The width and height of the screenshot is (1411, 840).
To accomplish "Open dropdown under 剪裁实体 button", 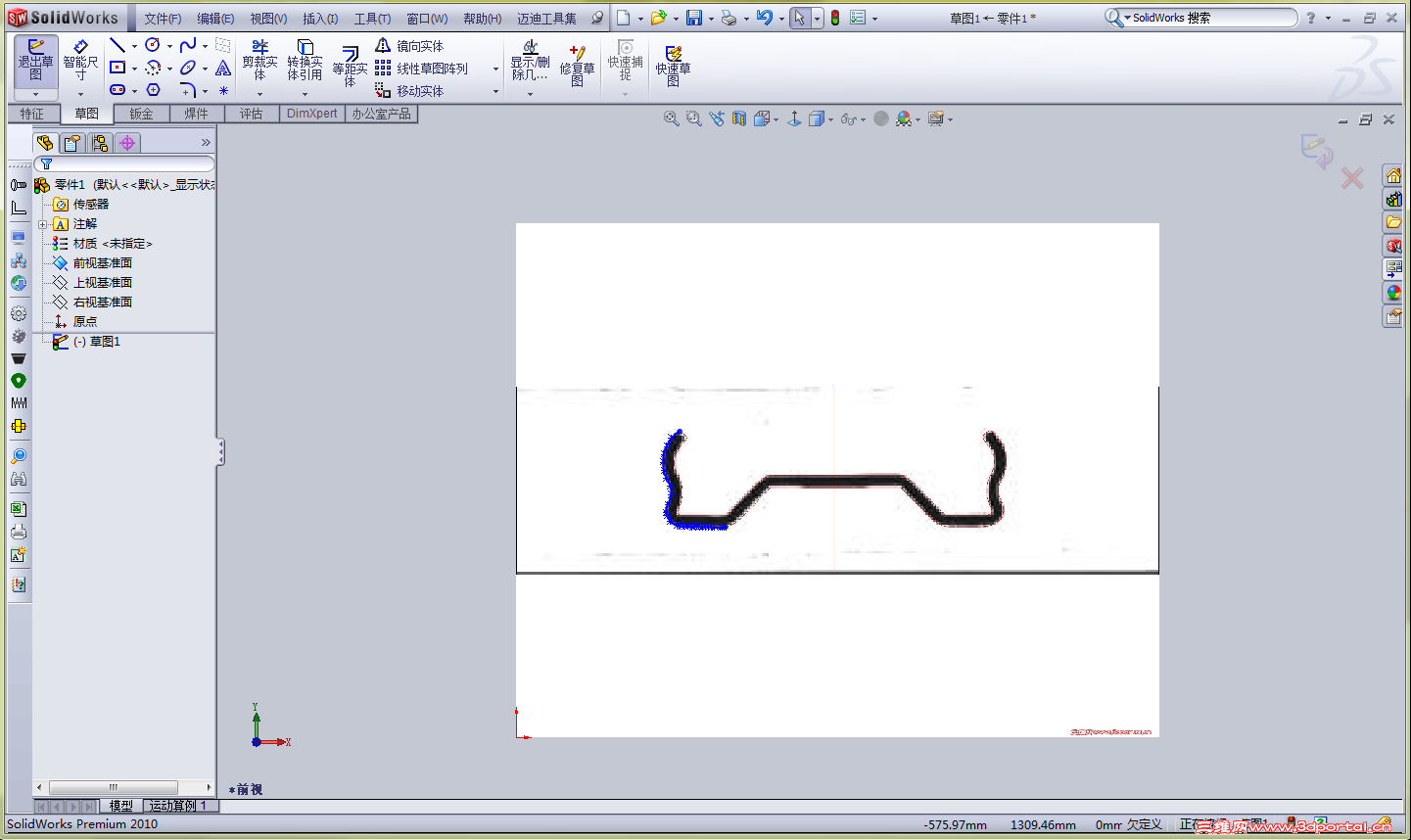I will pos(259,94).
